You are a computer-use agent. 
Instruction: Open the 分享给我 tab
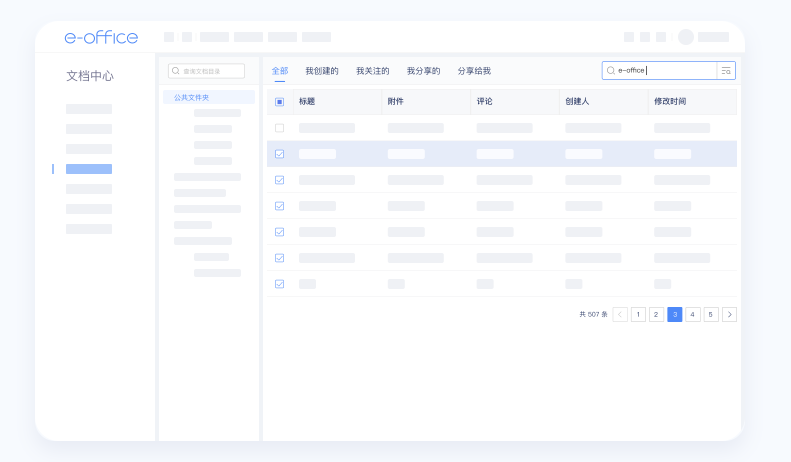click(474, 71)
